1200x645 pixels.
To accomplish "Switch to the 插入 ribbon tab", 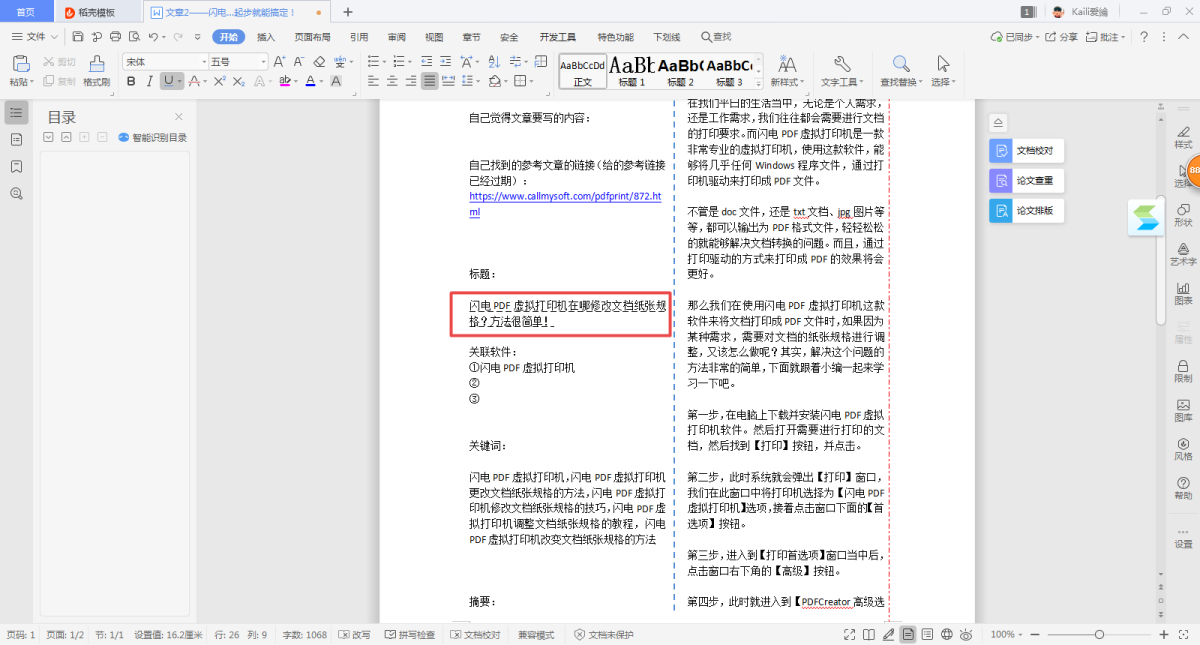I will 266,37.
